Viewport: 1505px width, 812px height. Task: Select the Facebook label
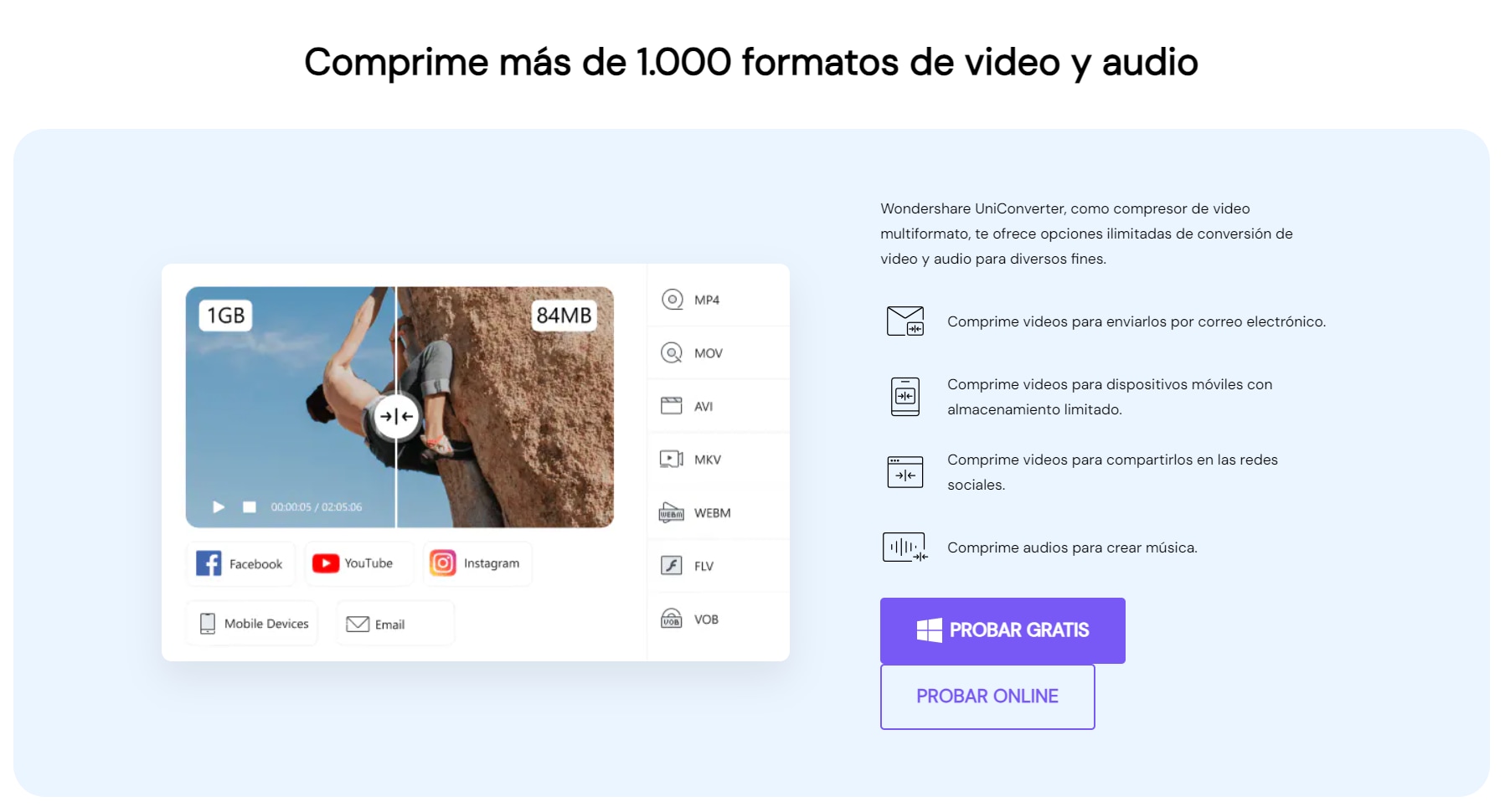click(x=256, y=564)
